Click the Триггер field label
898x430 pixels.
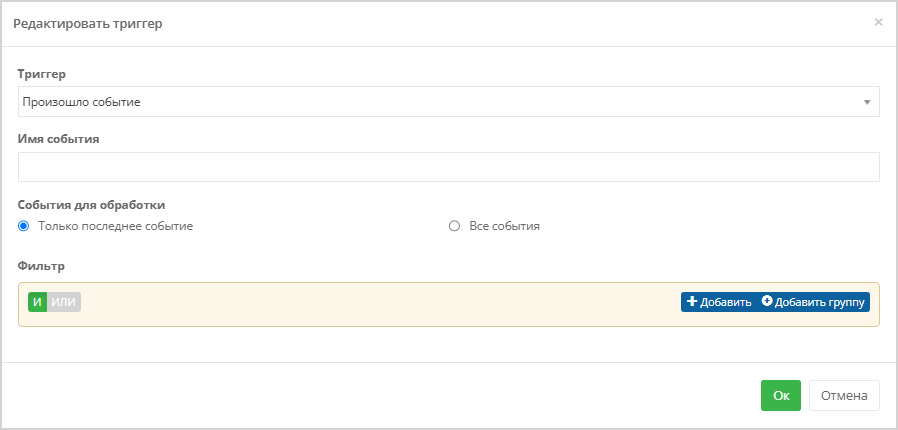(x=42, y=74)
